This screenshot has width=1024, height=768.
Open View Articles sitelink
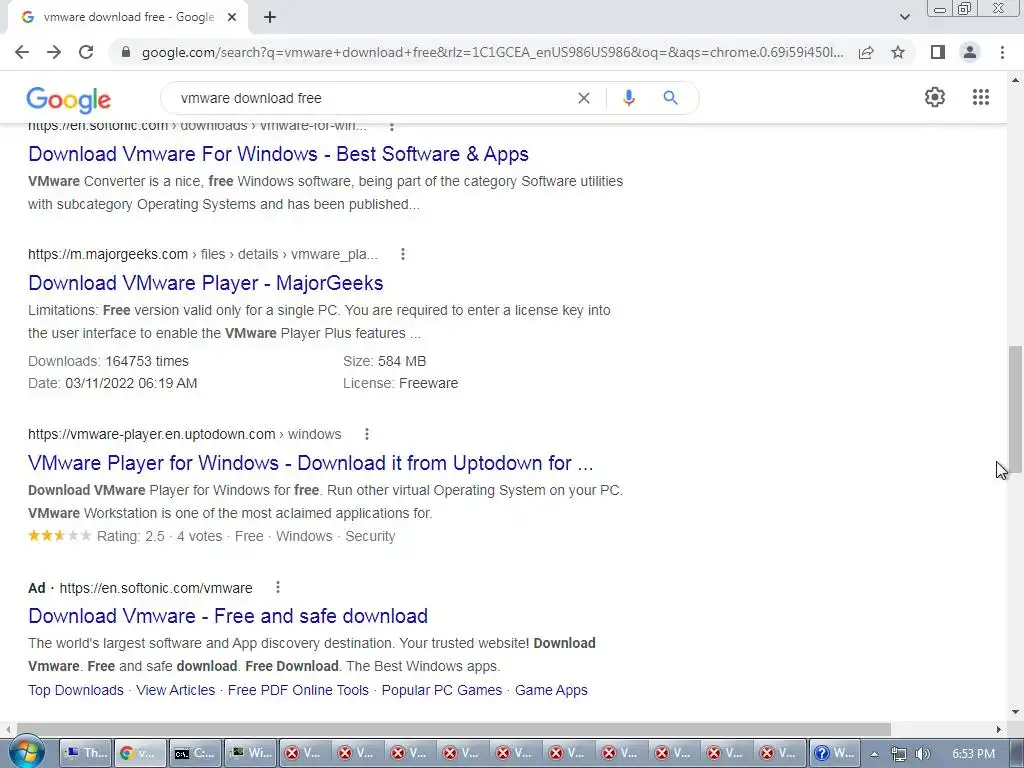pos(176,690)
